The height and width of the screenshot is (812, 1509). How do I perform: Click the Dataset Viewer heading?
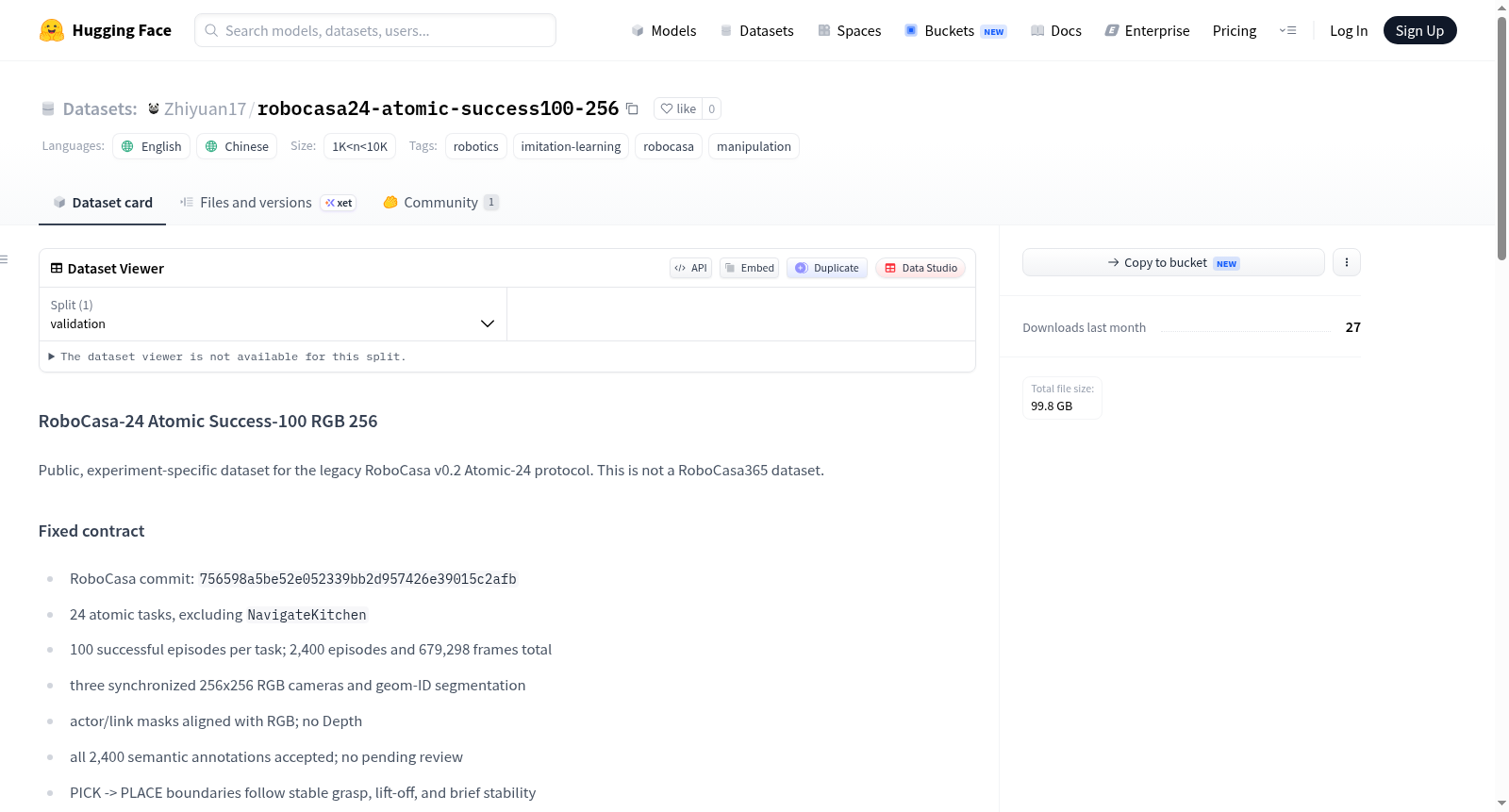point(116,269)
